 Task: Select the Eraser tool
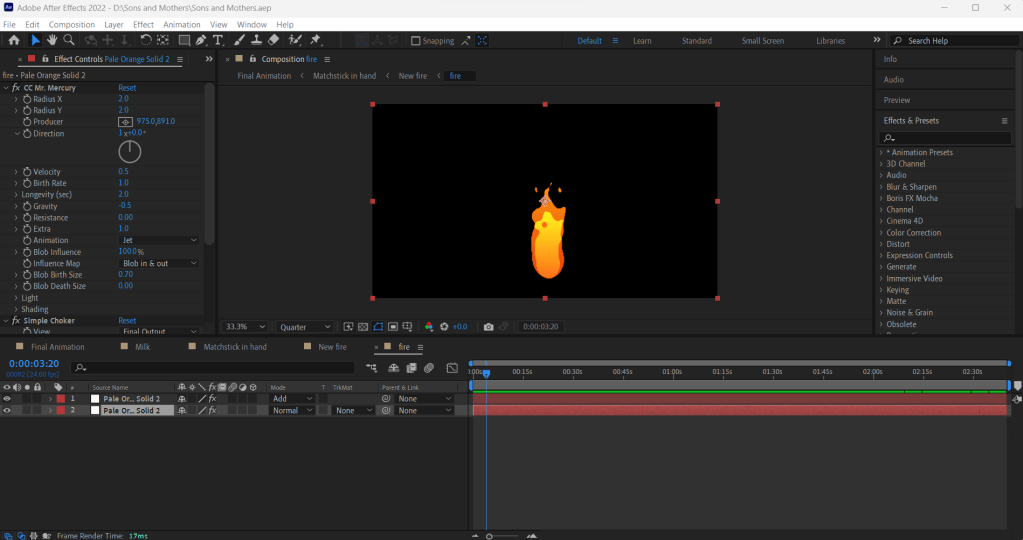[275, 40]
